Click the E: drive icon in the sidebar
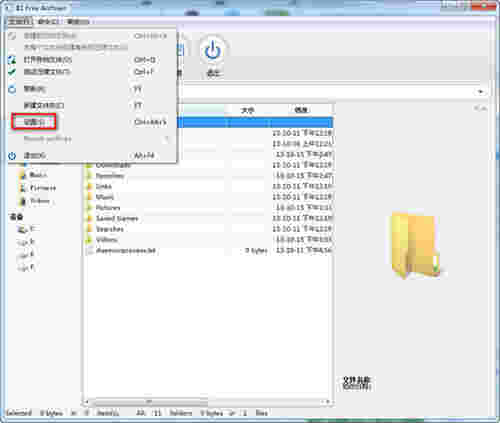Image resolution: width=500 pixels, height=423 pixels. [23, 255]
